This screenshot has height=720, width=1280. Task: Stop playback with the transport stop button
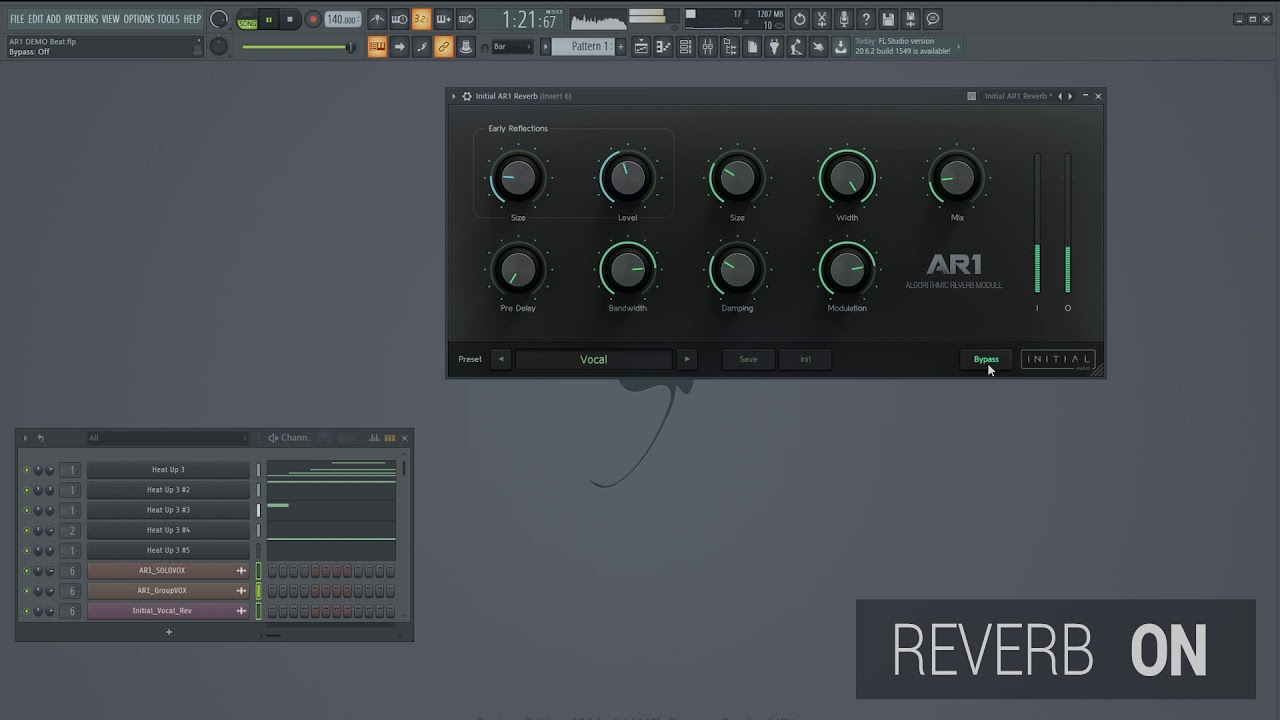290,19
